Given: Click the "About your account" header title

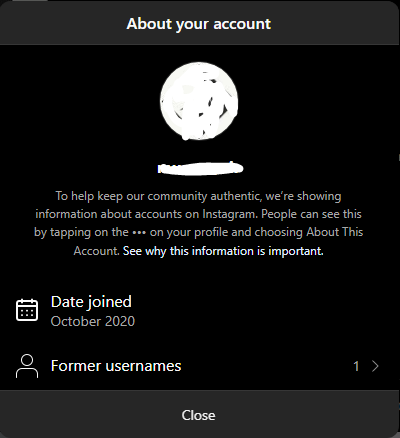Looking at the screenshot, I should (199, 24).
